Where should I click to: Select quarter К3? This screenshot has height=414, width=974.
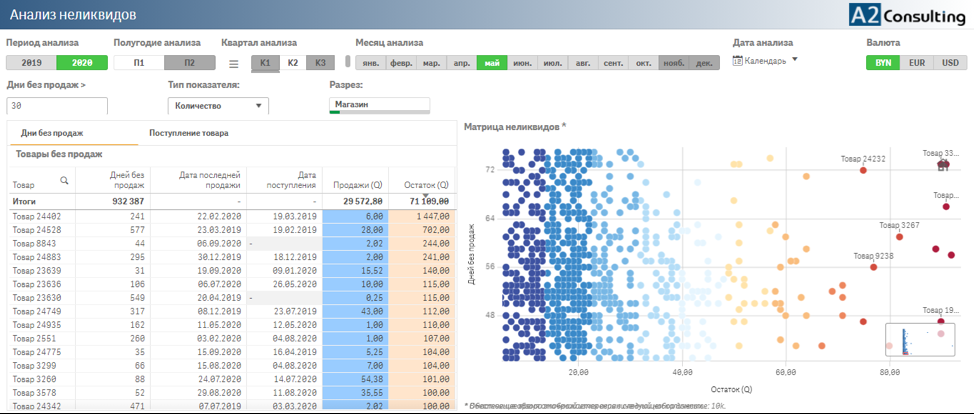[321, 63]
